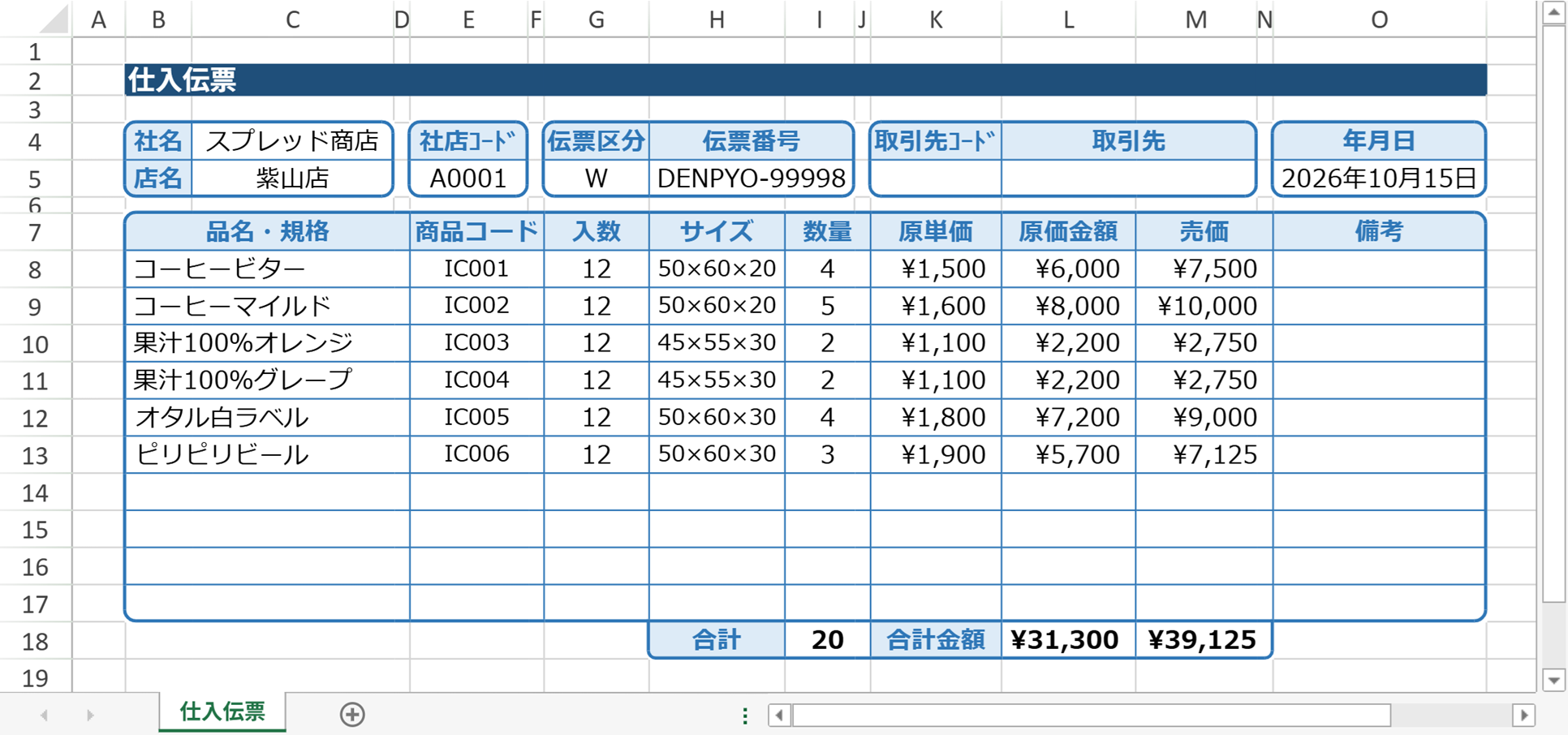1568x735 pixels.
Task: Click the horizontal scrollbar left arrow
Action: [780, 715]
